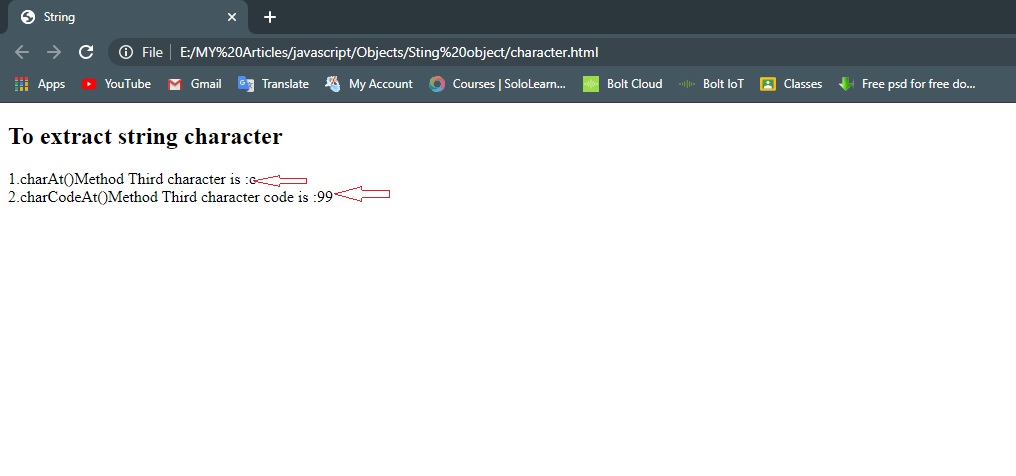The width and height of the screenshot is (1016, 476).
Task: Open the Bolt IoT bookmark
Action: click(711, 84)
